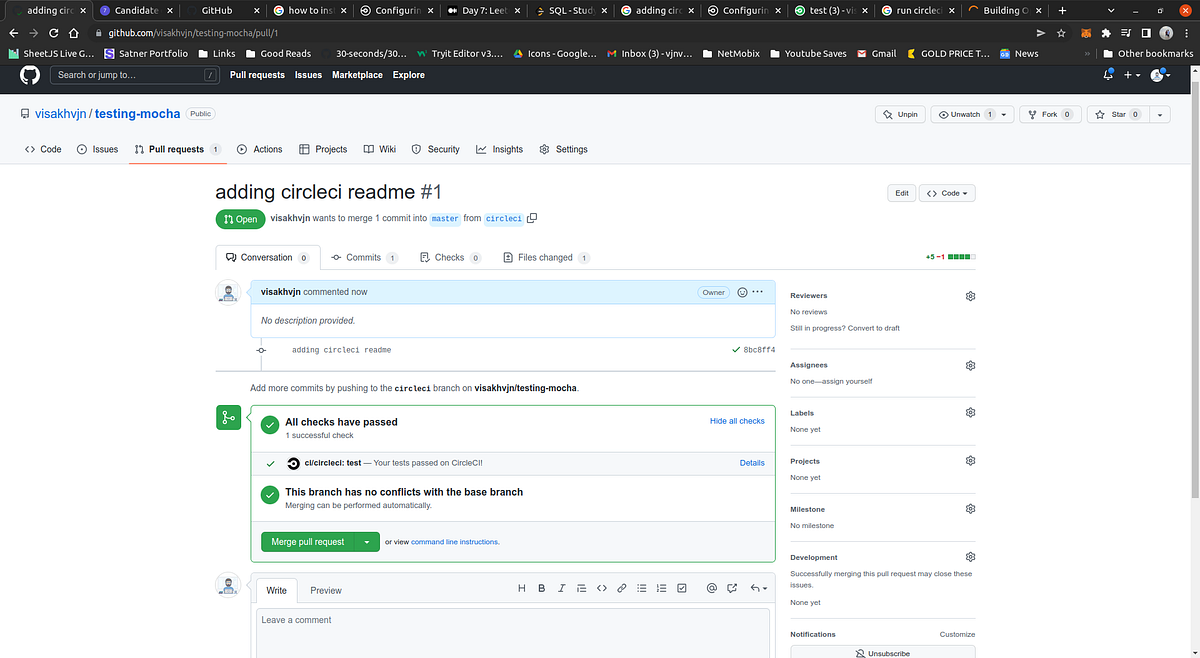Viewport: 1200px width, 658px height.
Task: Open user avatar menu in header
Action: pos(1160,75)
